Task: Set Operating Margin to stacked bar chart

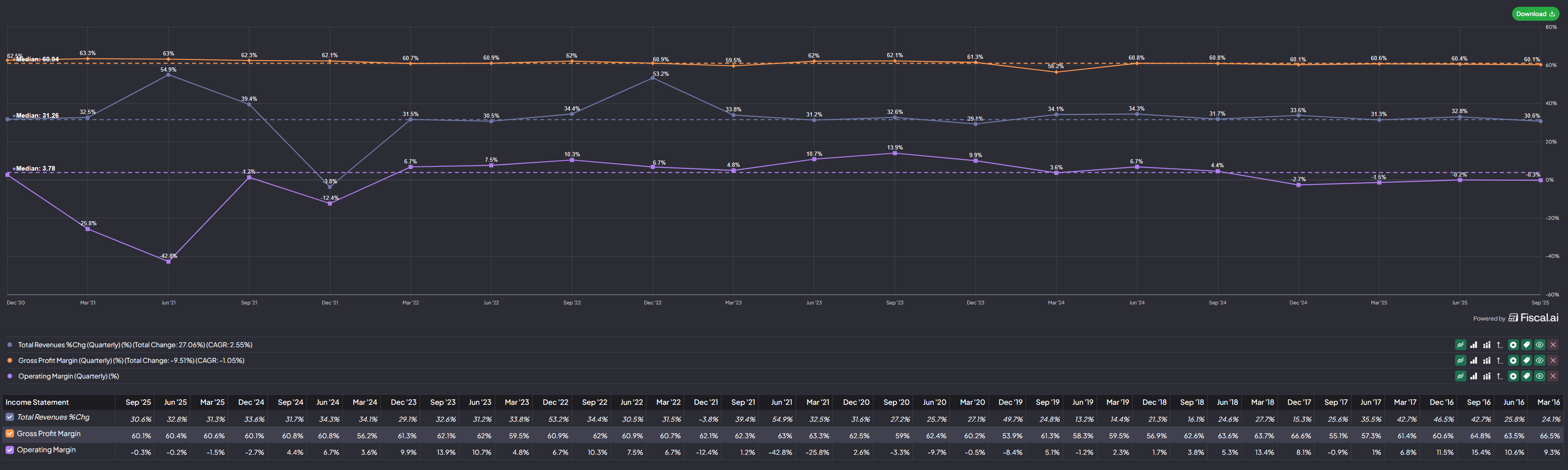Action: (1486, 376)
